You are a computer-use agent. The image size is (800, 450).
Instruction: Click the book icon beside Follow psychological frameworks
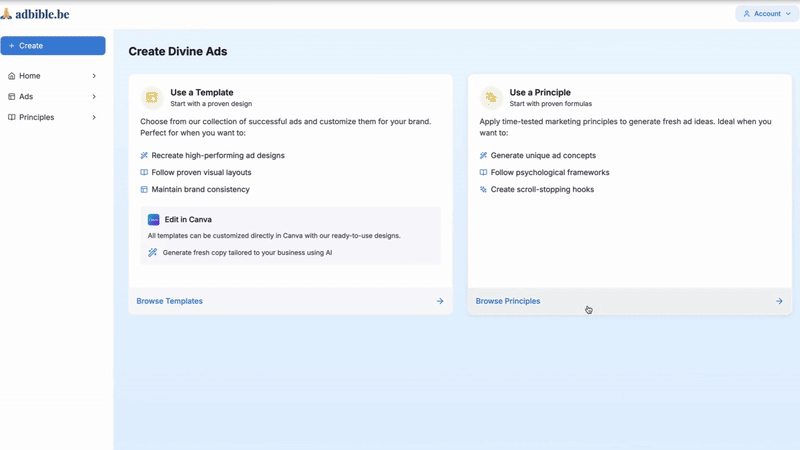coord(483,172)
